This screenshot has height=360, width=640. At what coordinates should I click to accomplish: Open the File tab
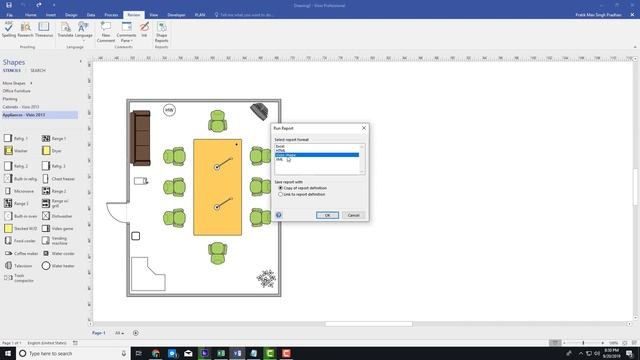9,15
